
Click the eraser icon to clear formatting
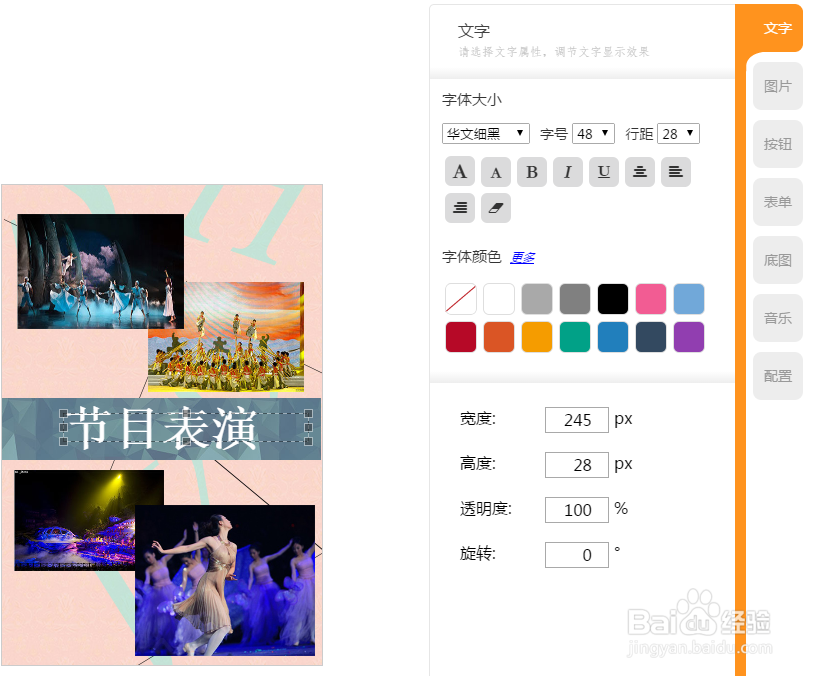click(496, 208)
